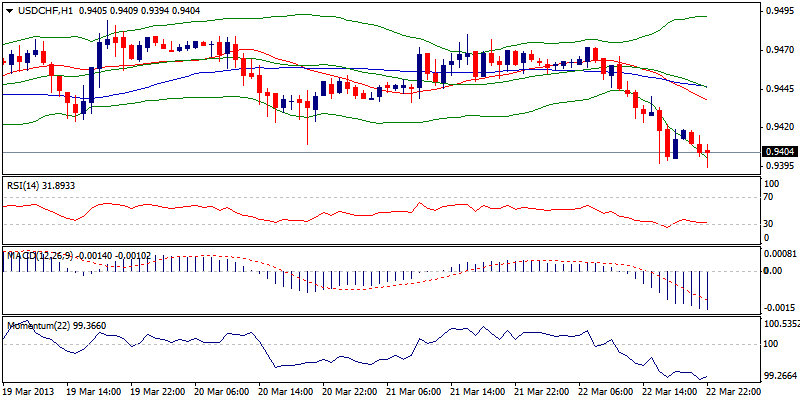800x400 pixels.
Task: Click the last MACD histogram bar
Action: pyautogui.click(x=708, y=290)
